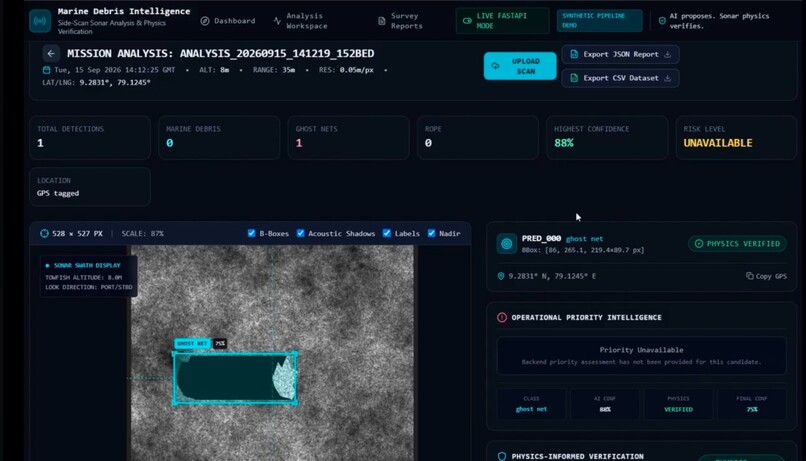Click the Marine Debris count card
806x461 pixels.
[219, 137]
